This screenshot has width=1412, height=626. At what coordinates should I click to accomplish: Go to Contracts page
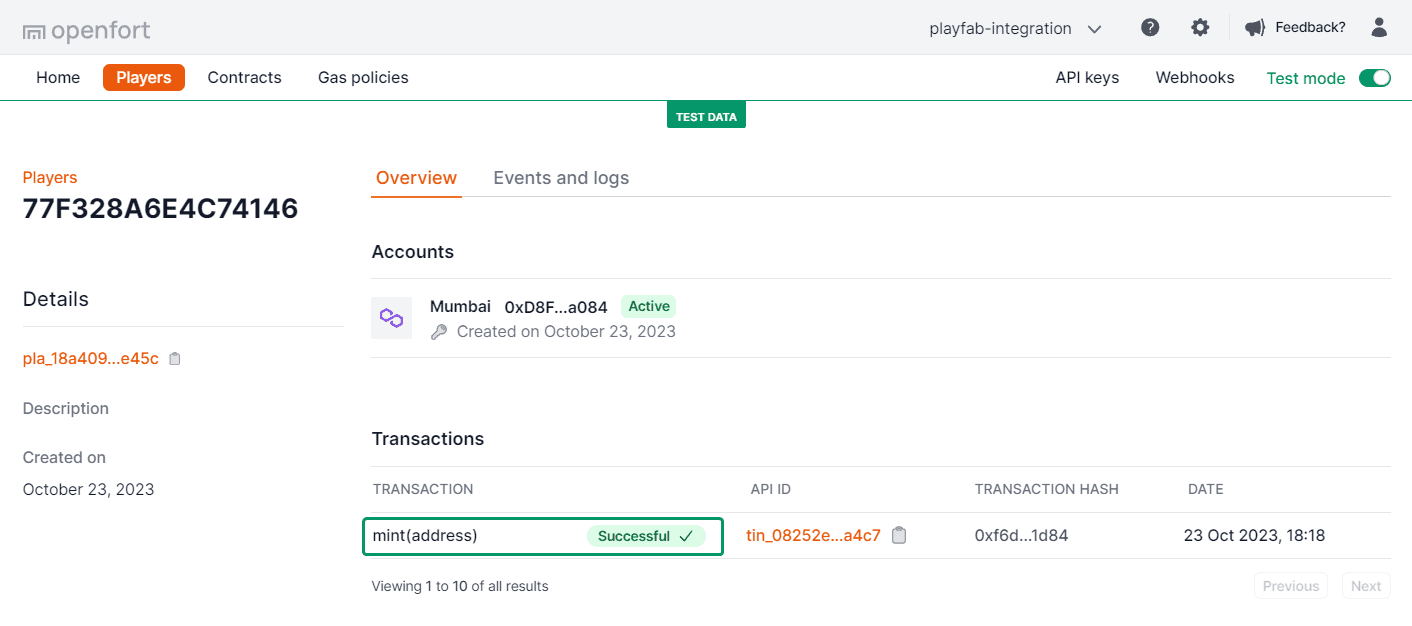point(244,77)
